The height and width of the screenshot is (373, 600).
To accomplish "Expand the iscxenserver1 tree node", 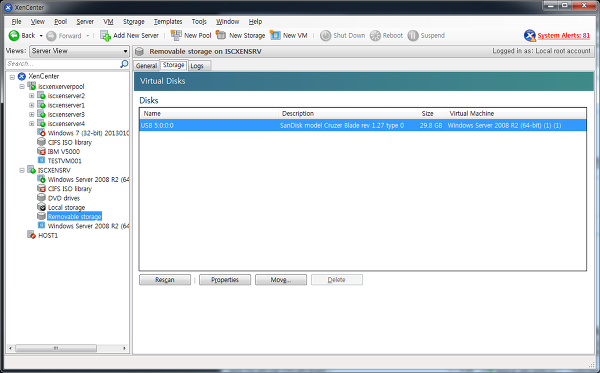I will click(x=31, y=105).
